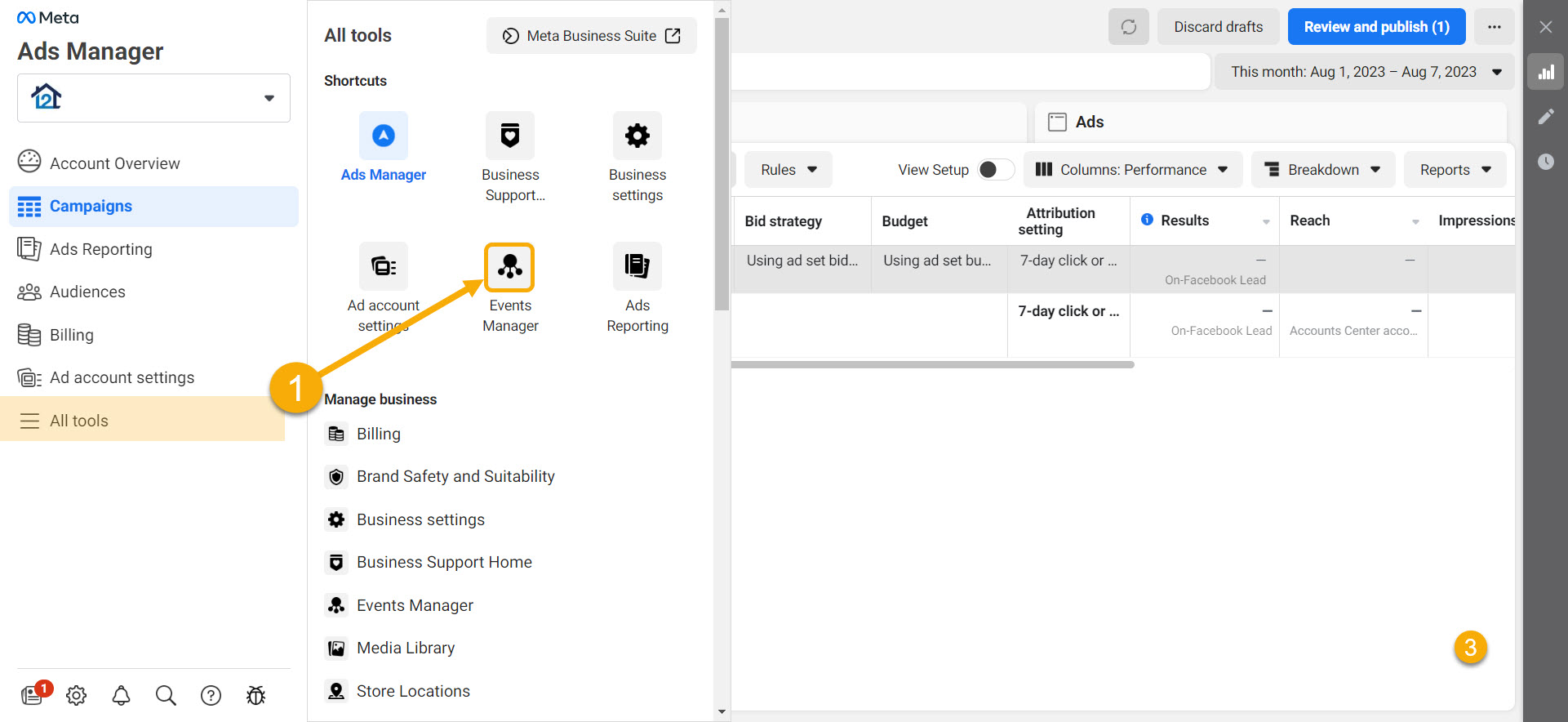Open the date range dropdown
1568x722 pixels.
[x=1365, y=72]
